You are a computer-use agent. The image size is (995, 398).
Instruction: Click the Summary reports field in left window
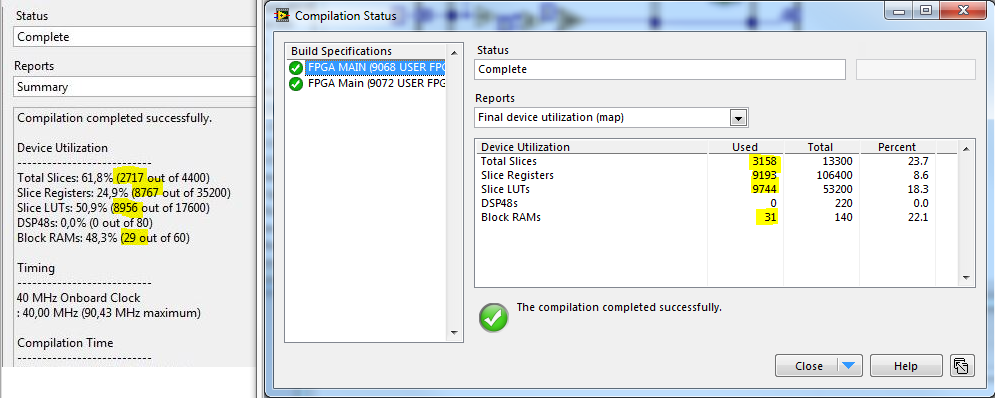click(135, 87)
